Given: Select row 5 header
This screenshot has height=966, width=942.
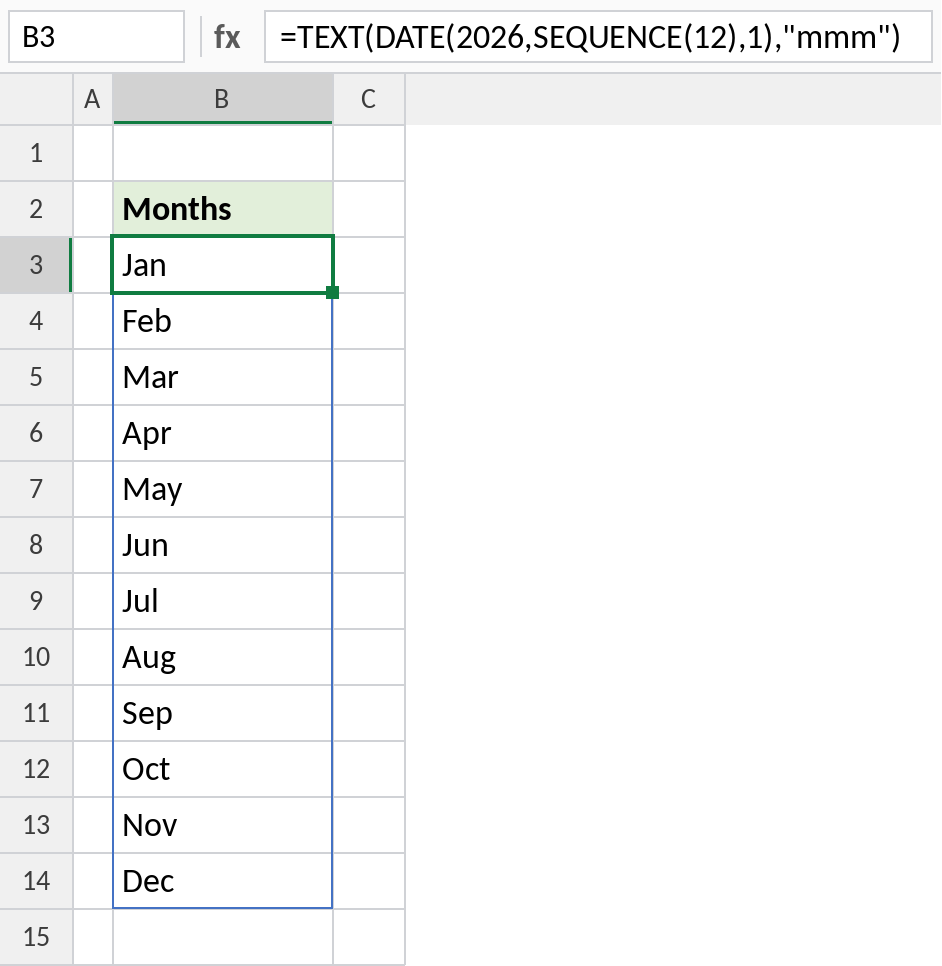Looking at the screenshot, I should [36, 377].
